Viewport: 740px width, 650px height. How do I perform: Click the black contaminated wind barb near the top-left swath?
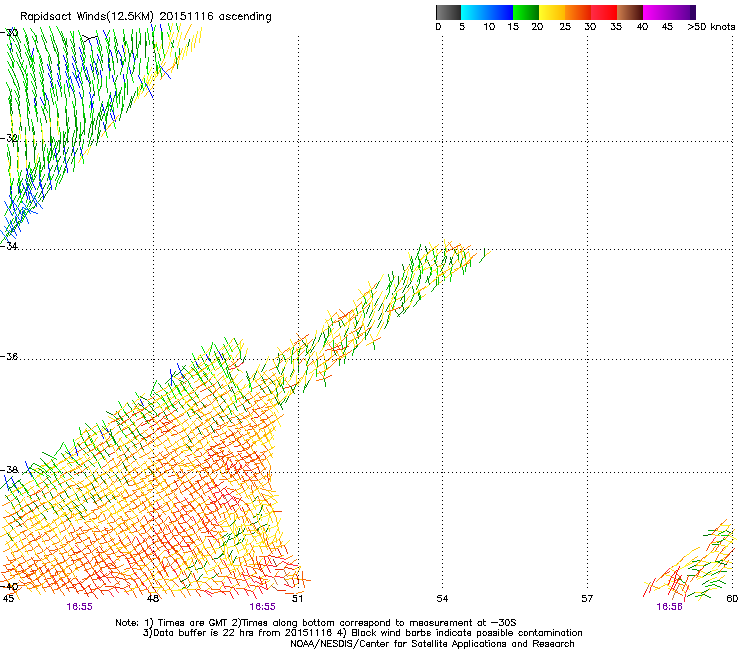[90, 36]
